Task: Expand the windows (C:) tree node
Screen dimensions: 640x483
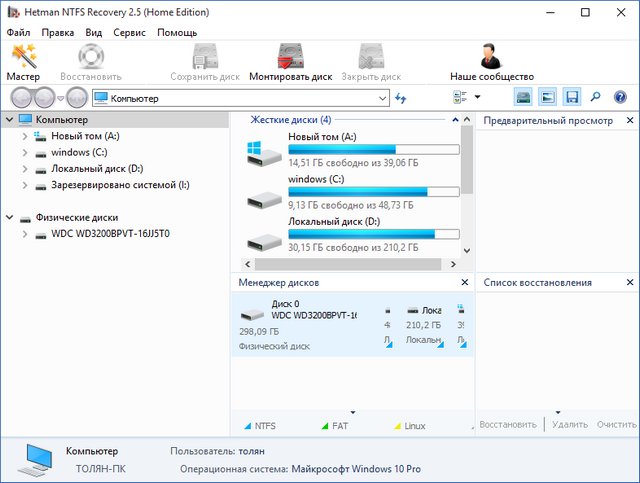Action: (25, 153)
